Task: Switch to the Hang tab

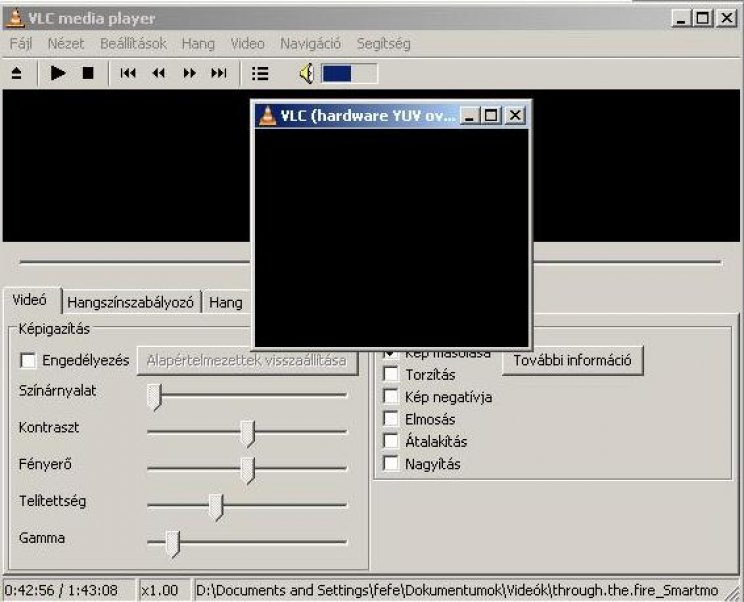Action: coord(226,303)
